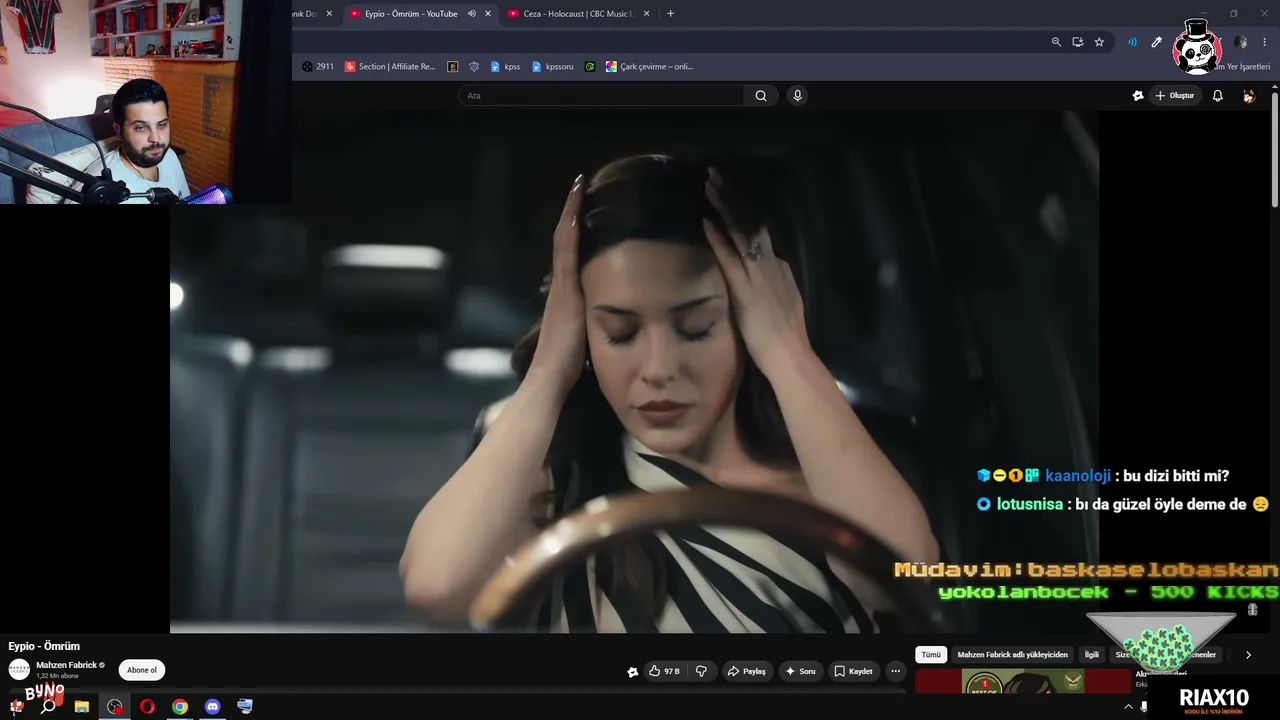Click the blue sound-wave extension icon
This screenshot has width=1280, height=720.
[1132, 42]
